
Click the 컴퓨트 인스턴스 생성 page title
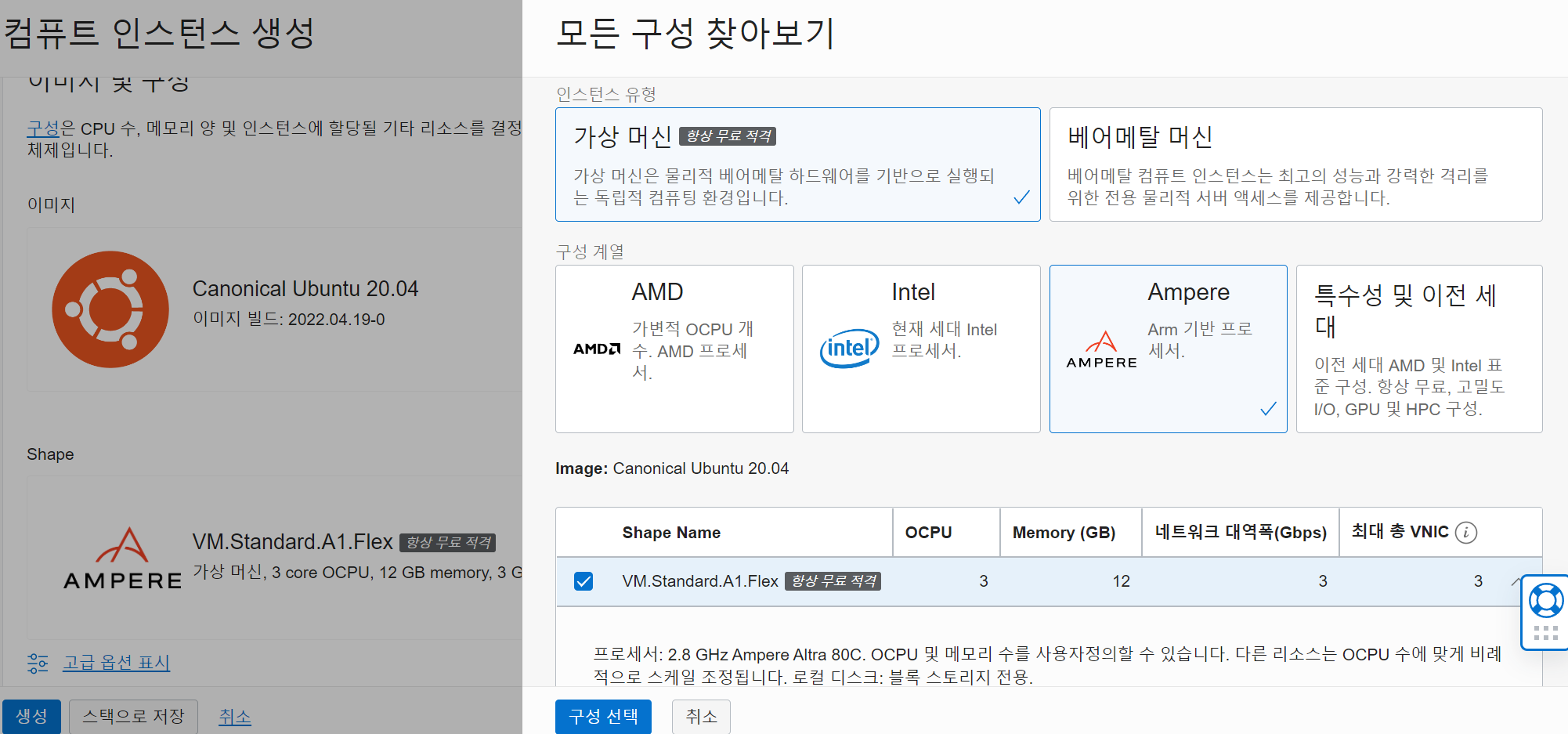(159, 34)
